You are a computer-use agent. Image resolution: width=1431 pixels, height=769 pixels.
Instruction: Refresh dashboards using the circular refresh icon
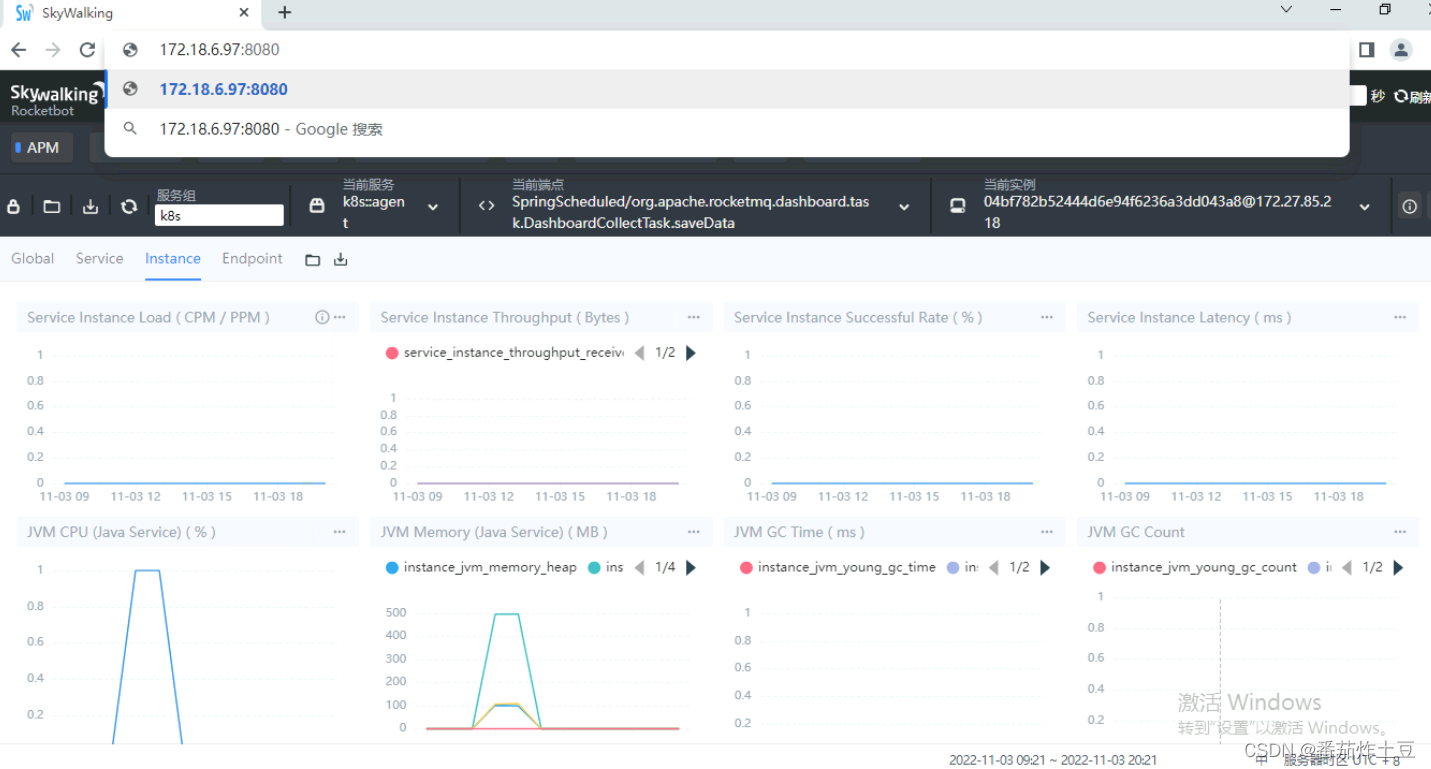pos(129,206)
